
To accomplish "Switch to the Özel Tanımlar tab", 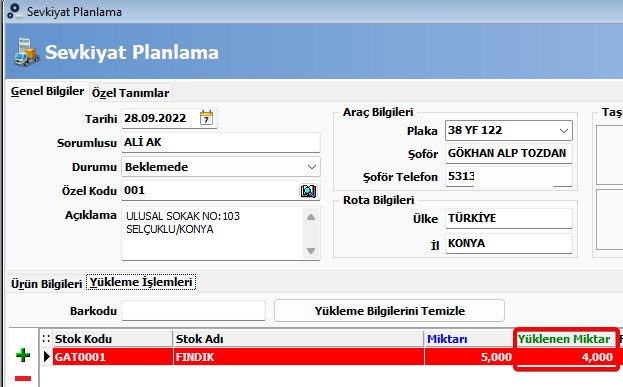I will pyautogui.click(x=130, y=93).
